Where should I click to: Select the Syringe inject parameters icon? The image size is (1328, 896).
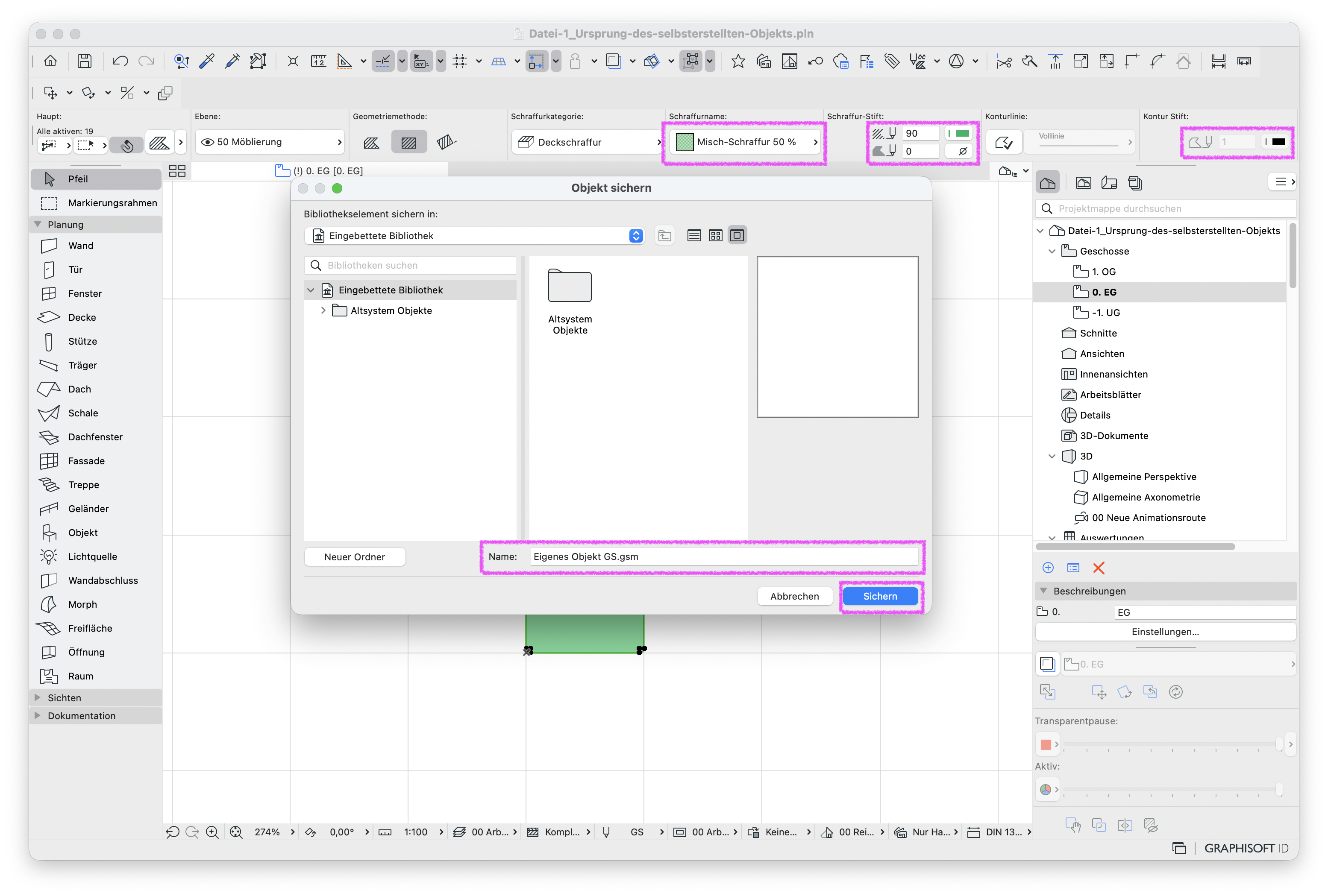coord(232,61)
